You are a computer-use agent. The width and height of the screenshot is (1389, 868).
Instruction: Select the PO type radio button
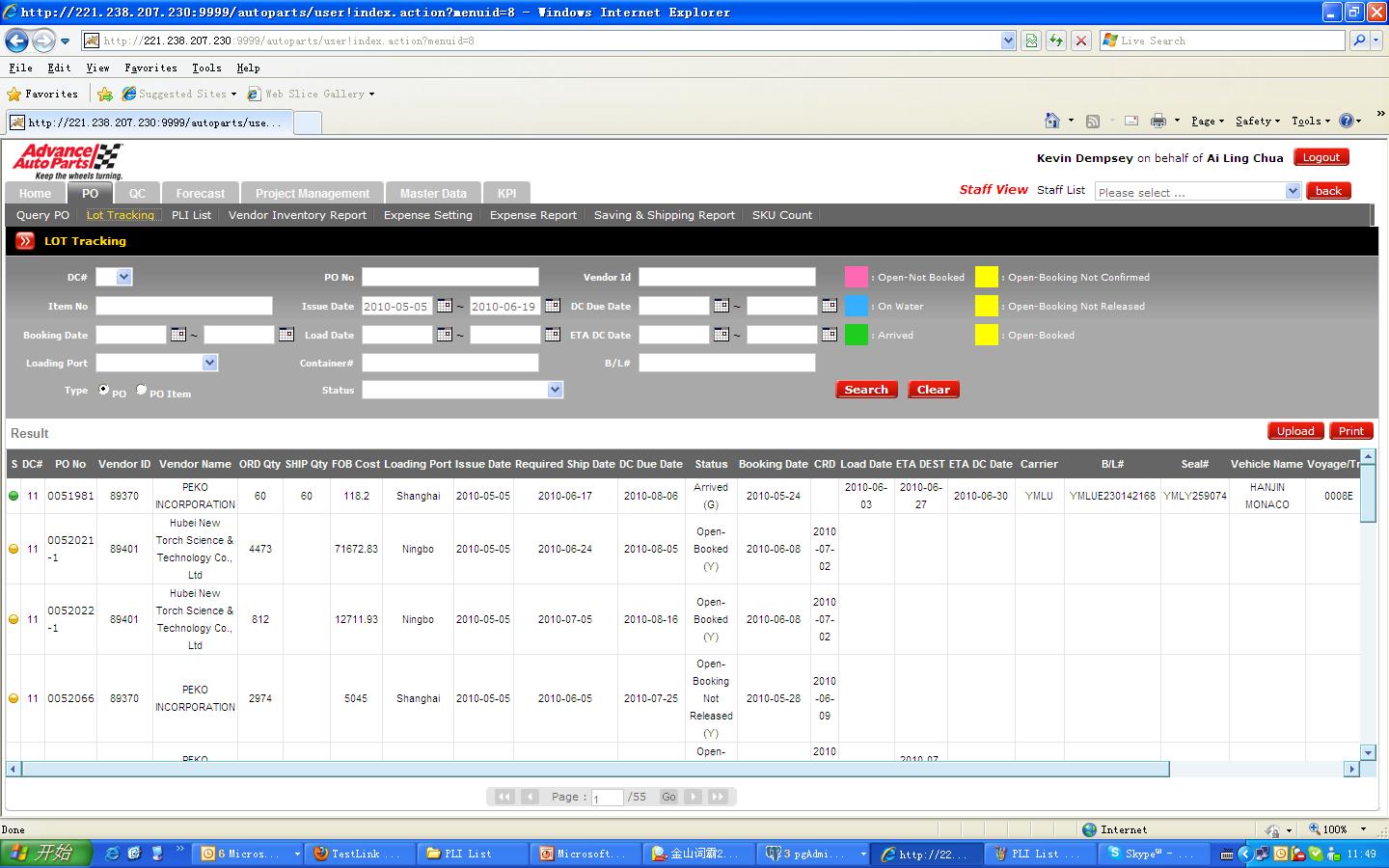point(104,390)
